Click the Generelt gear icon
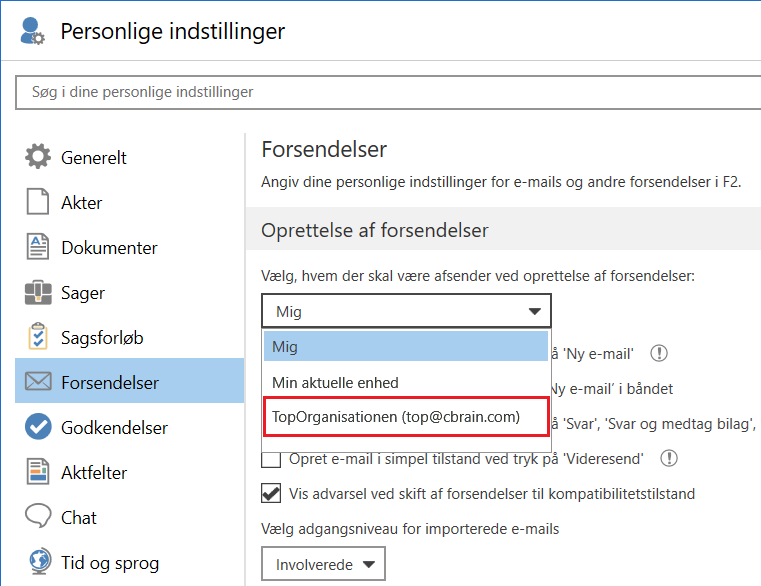Screen dimensions: 761x586 (x=38, y=157)
